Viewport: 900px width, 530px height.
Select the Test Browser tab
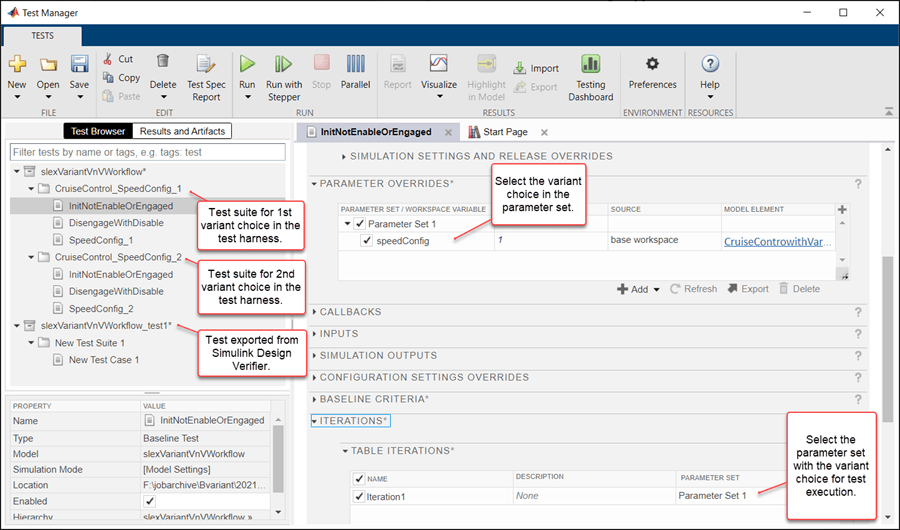[x=98, y=131]
